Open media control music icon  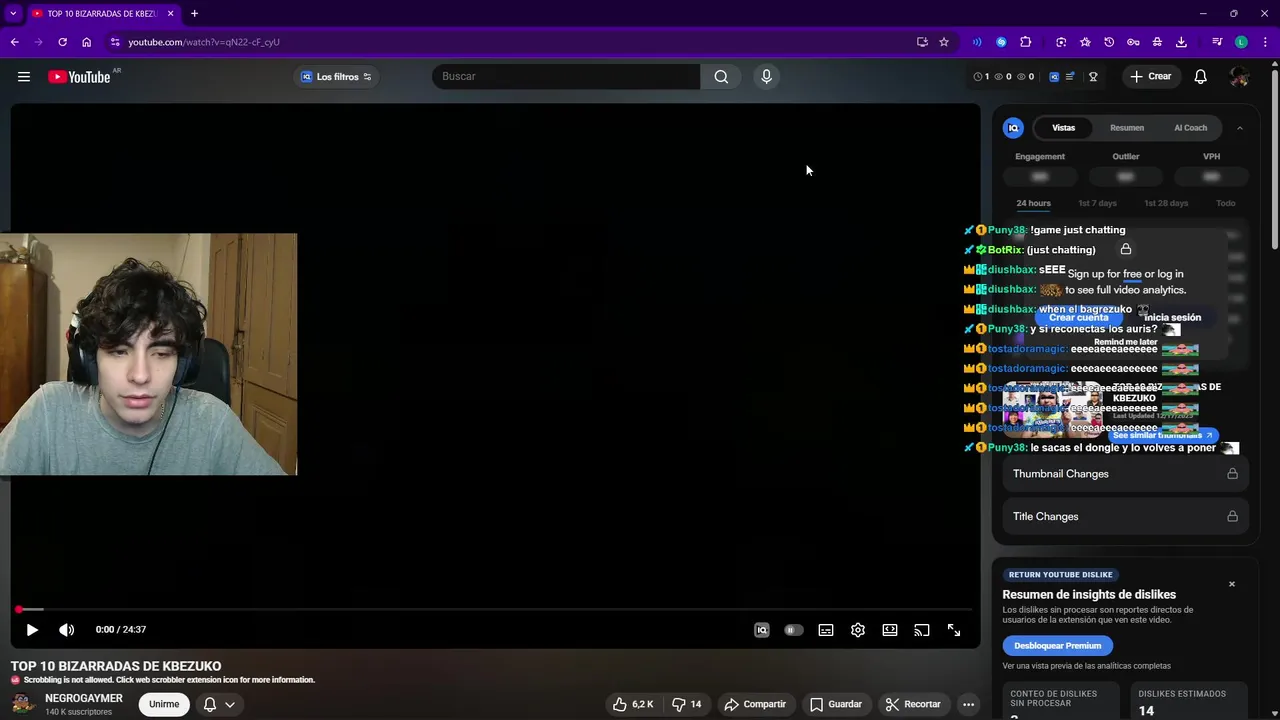(x=1217, y=42)
